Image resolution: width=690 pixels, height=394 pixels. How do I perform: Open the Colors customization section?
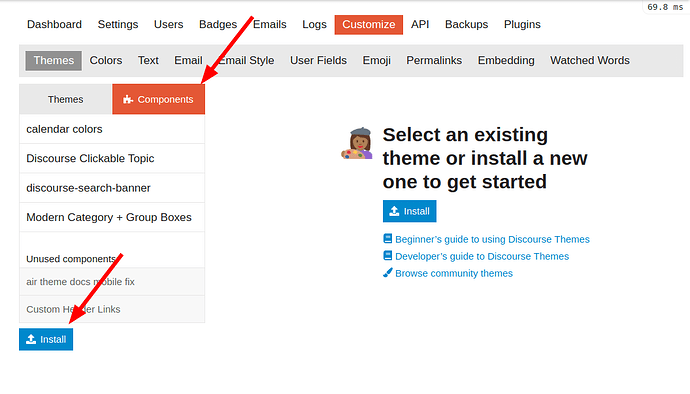click(106, 60)
